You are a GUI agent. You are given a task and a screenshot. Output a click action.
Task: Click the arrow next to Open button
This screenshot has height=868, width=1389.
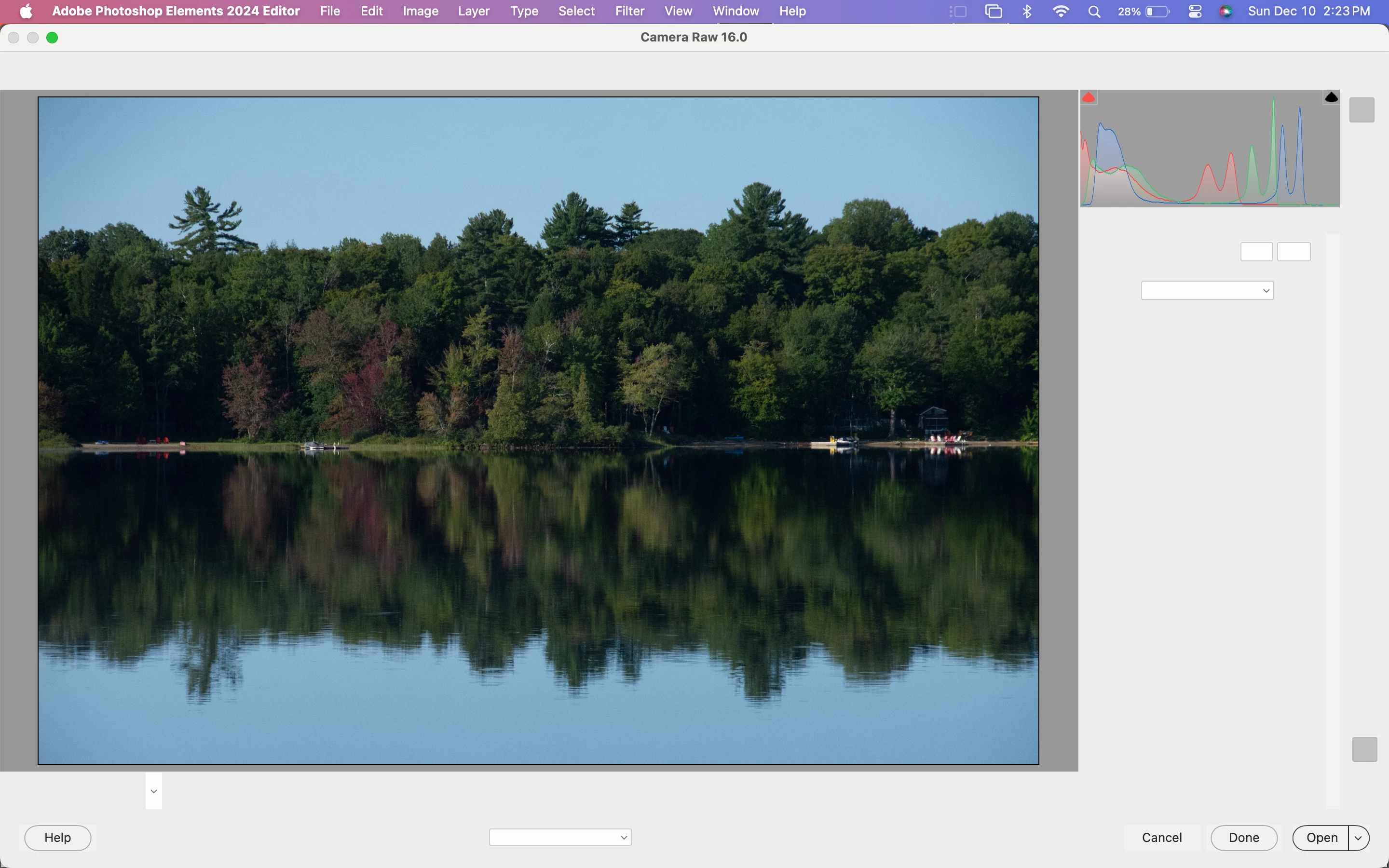tap(1359, 838)
